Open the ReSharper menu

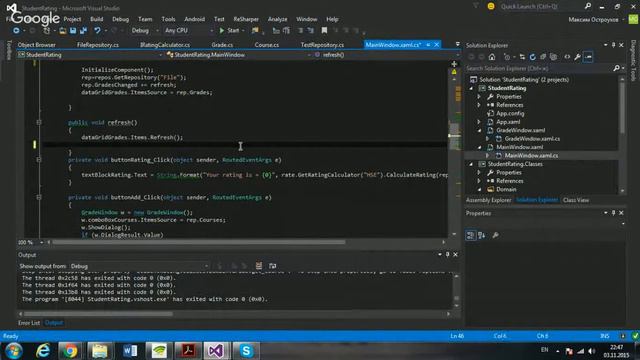click(x=246, y=19)
